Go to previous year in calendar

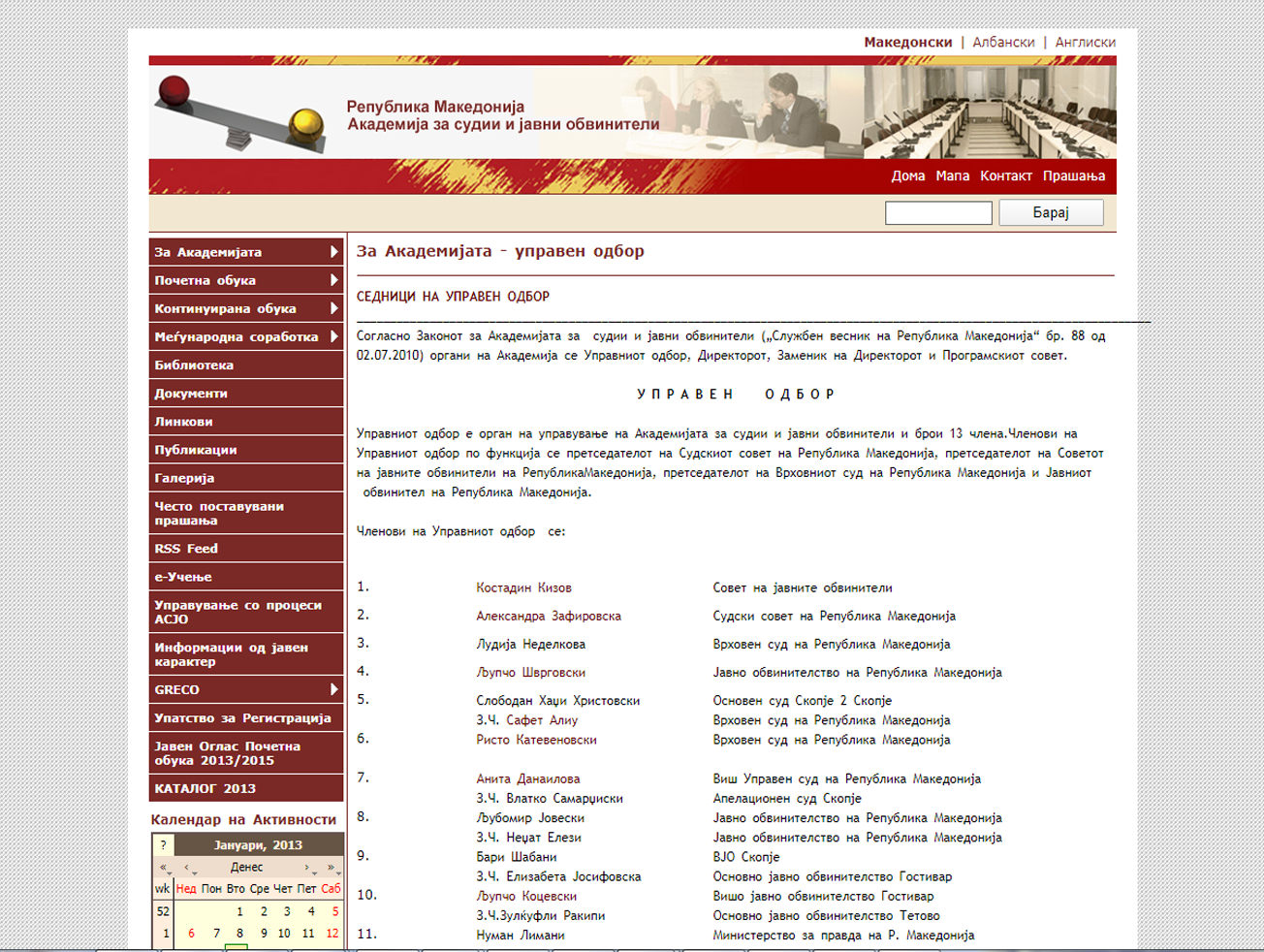coord(164,868)
